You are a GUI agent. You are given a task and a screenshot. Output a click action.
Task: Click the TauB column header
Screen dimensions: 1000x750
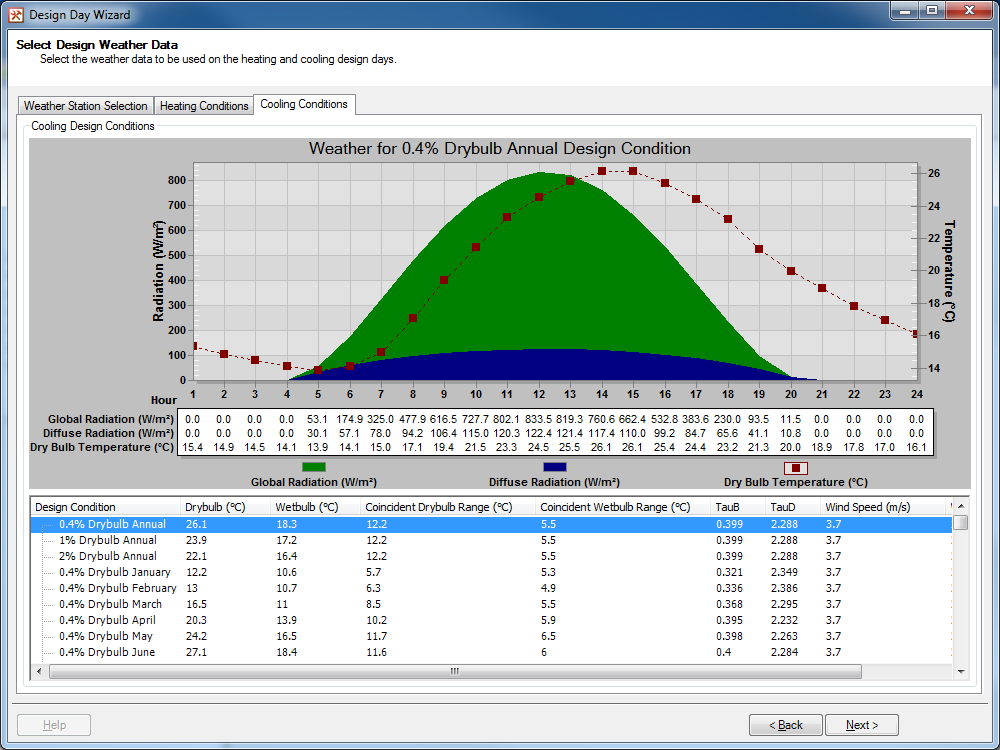click(x=738, y=507)
